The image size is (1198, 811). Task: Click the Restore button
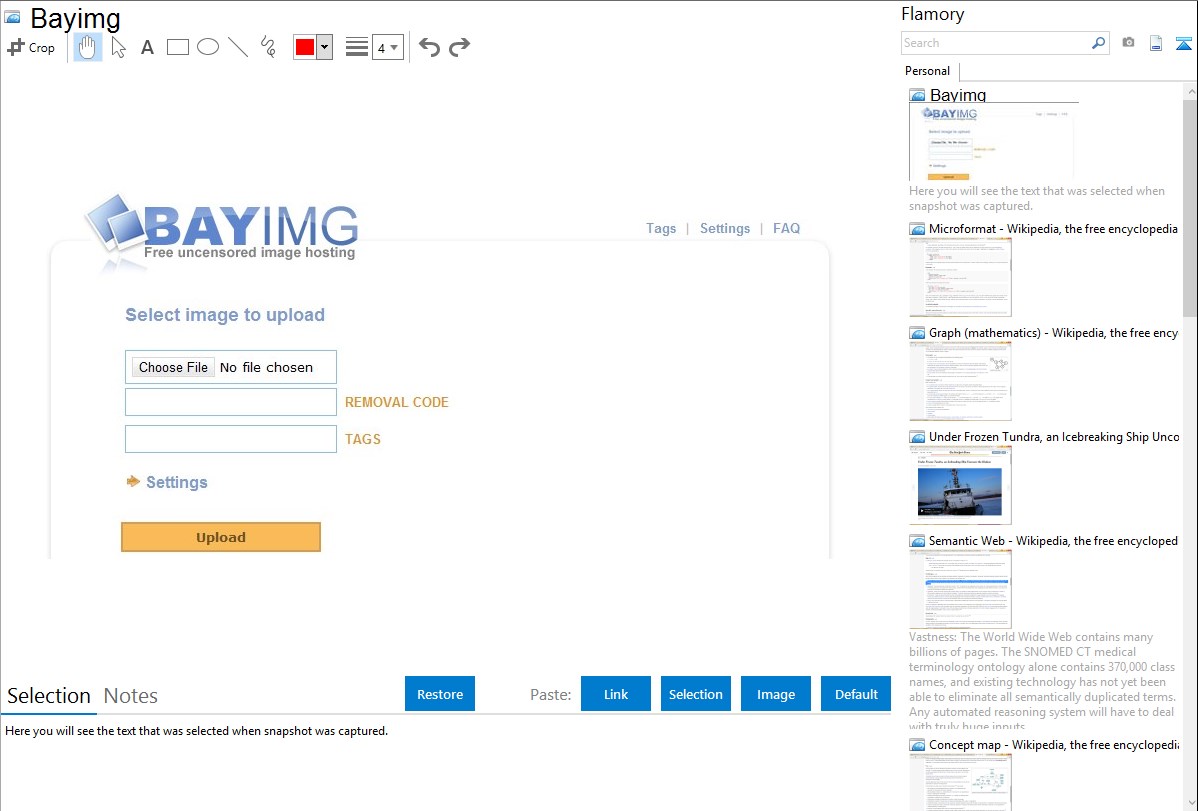click(440, 694)
